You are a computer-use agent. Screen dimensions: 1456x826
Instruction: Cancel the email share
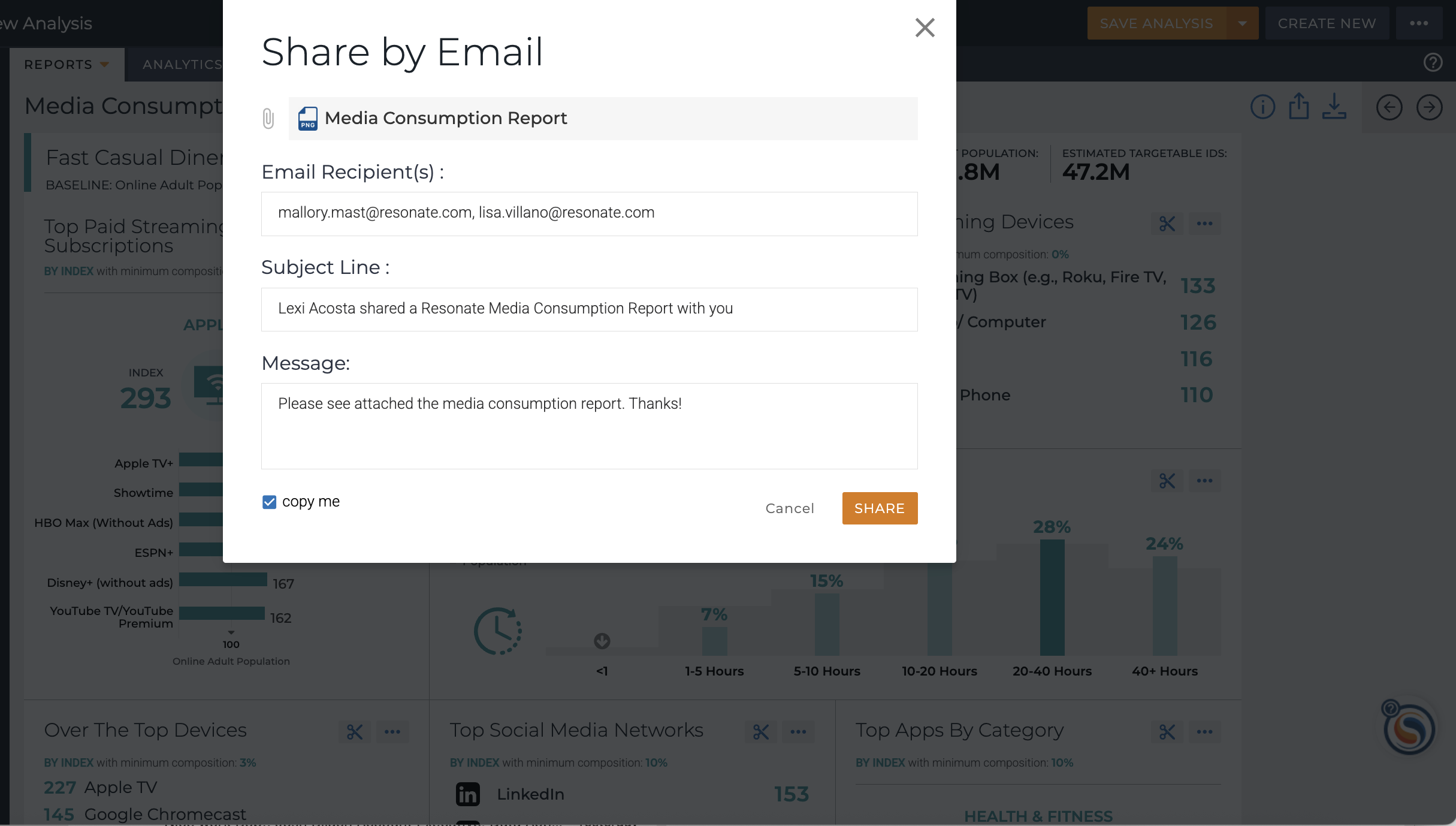790,508
